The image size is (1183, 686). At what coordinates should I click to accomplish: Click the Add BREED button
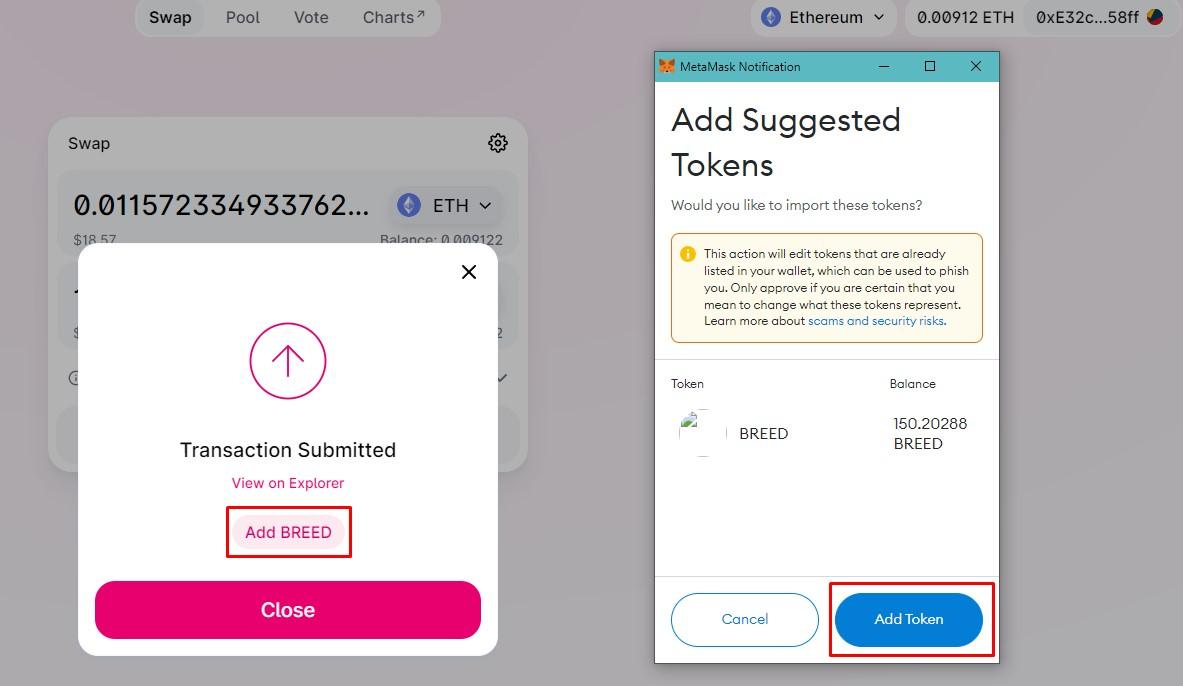[x=288, y=532]
